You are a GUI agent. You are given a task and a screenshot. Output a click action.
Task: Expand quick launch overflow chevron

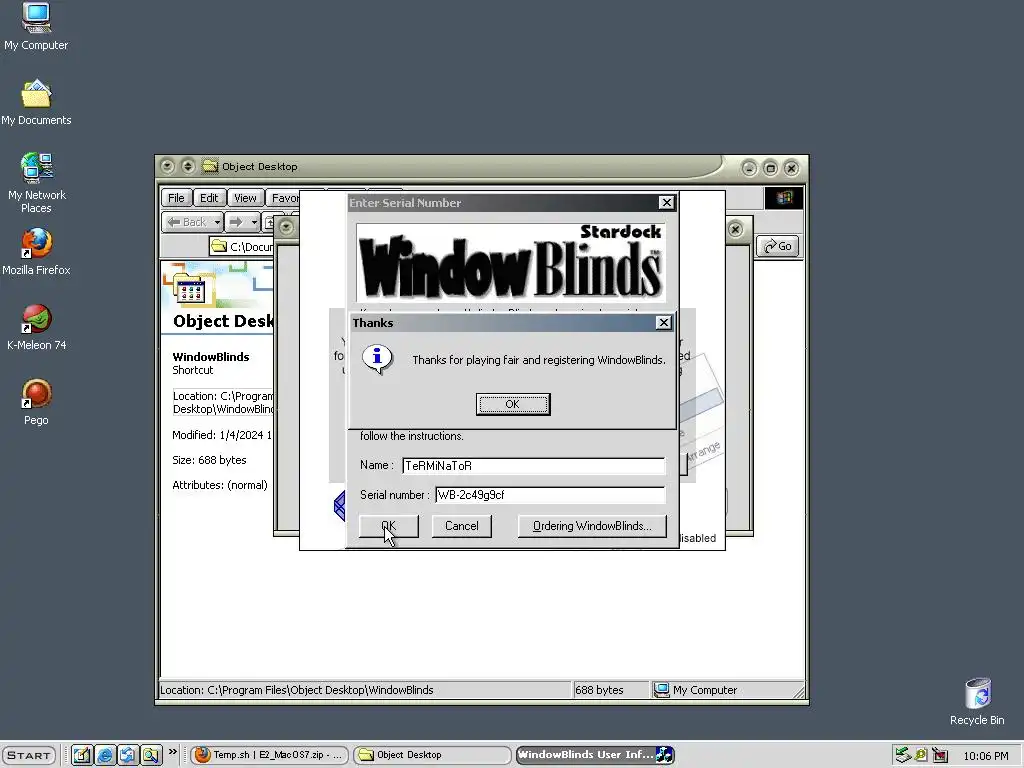[x=172, y=752]
